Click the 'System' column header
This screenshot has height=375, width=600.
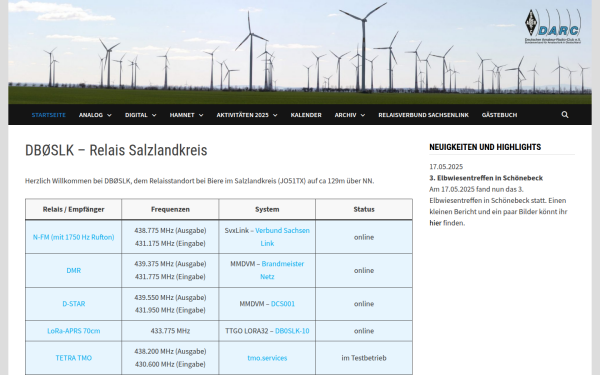click(x=267, y=209)
